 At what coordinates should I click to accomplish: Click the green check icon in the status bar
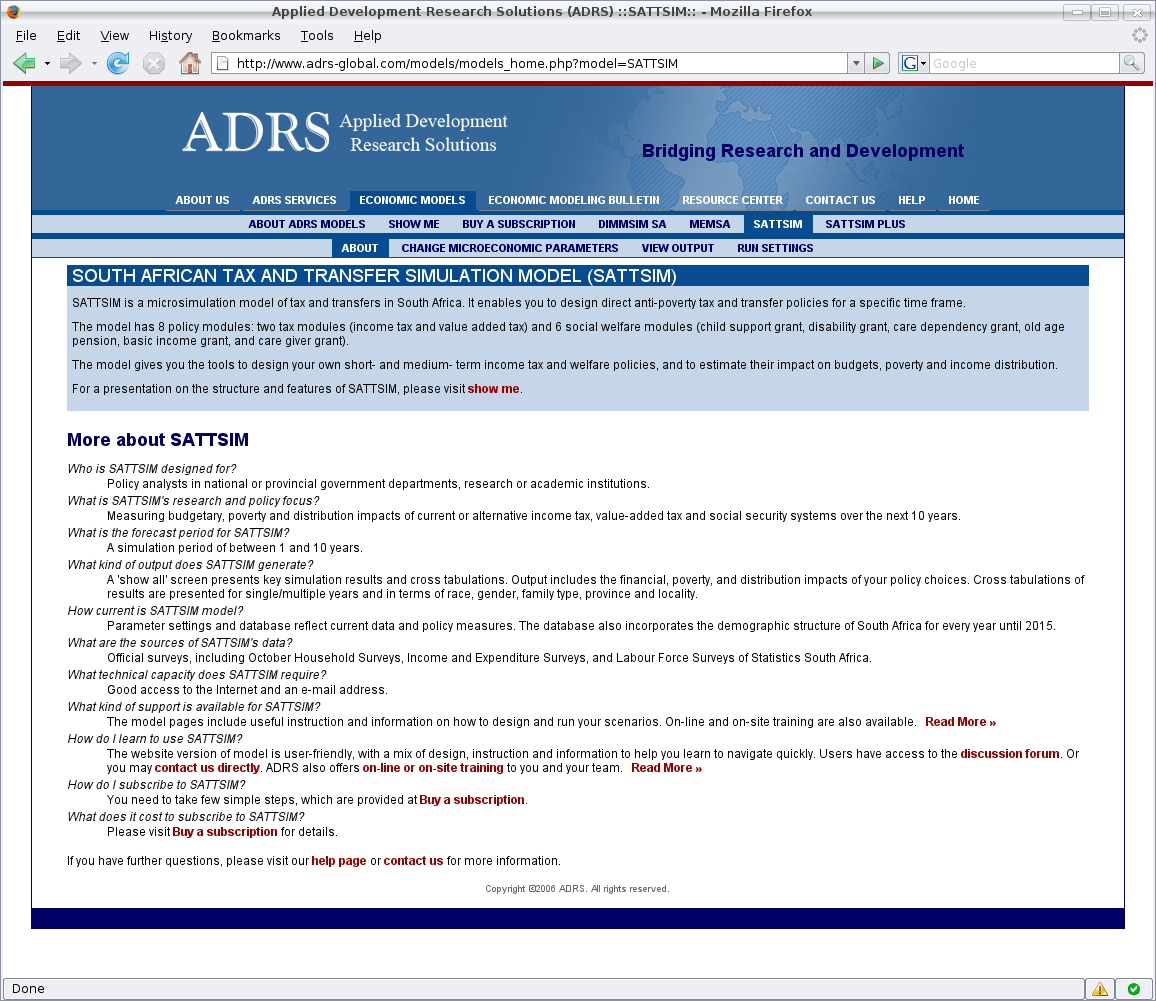click(1133, 989)
